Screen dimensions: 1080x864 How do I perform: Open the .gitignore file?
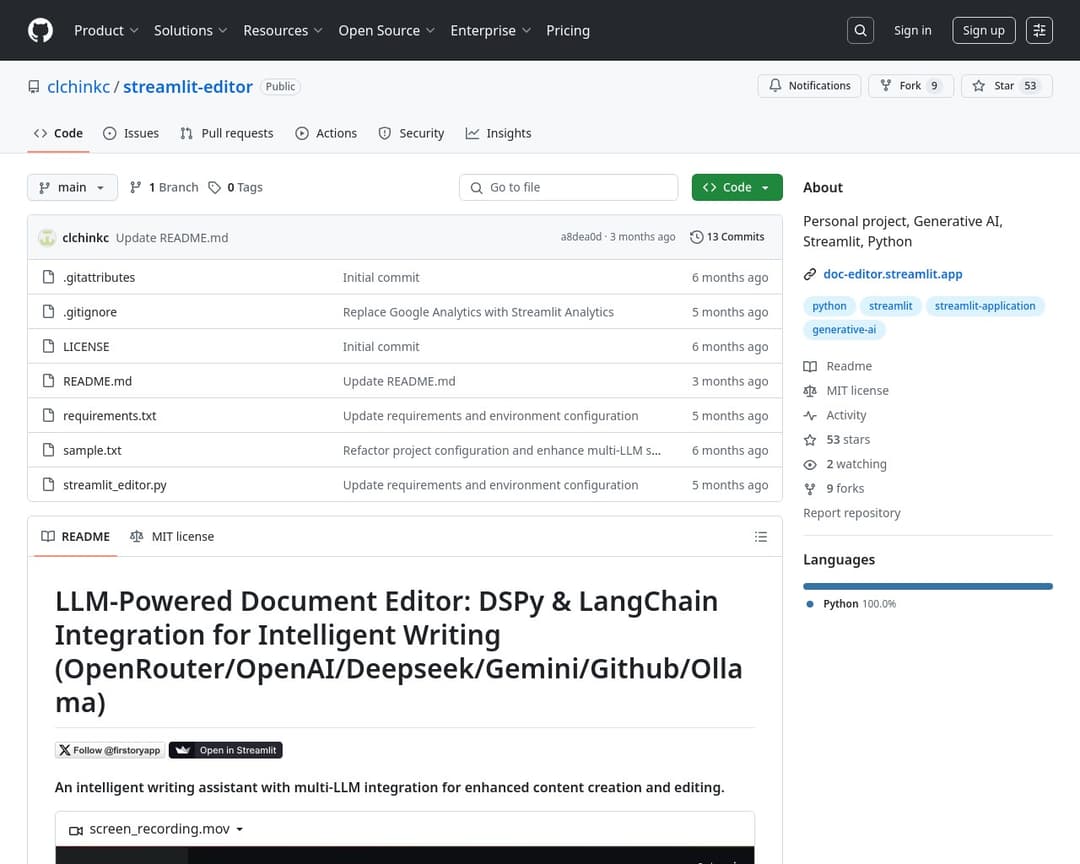90,312
